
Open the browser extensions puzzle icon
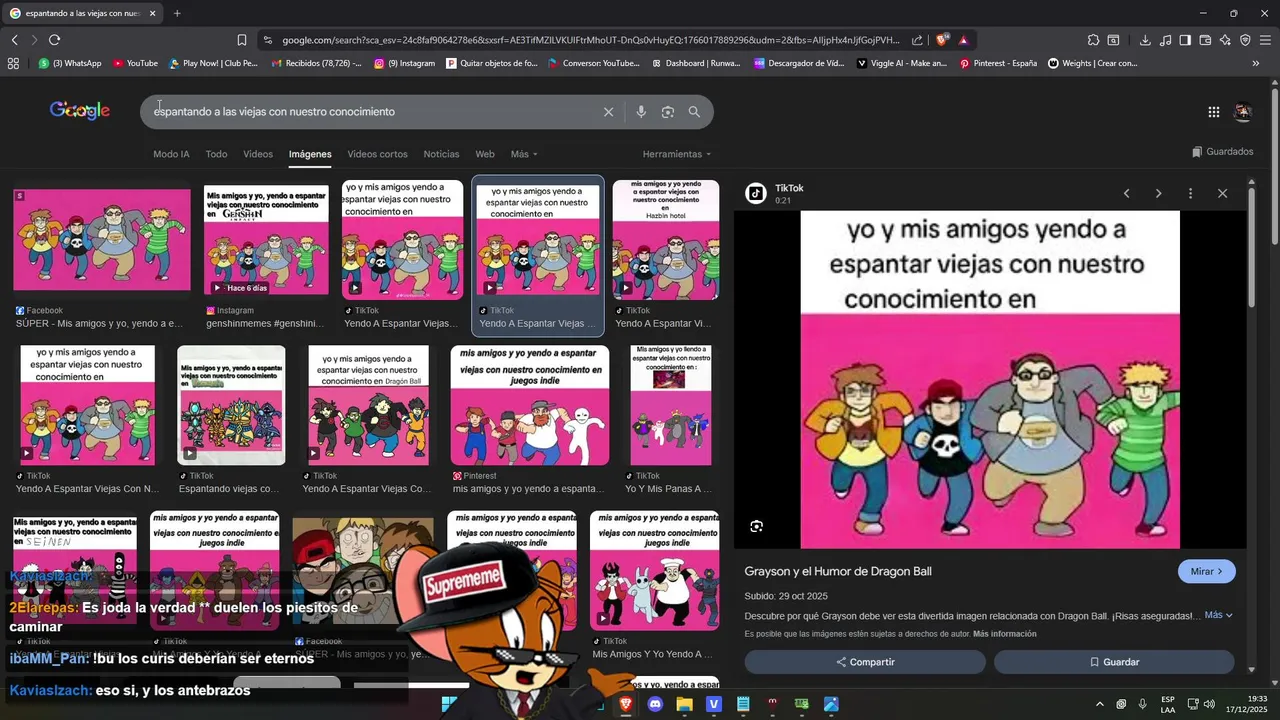[1093, 40]
